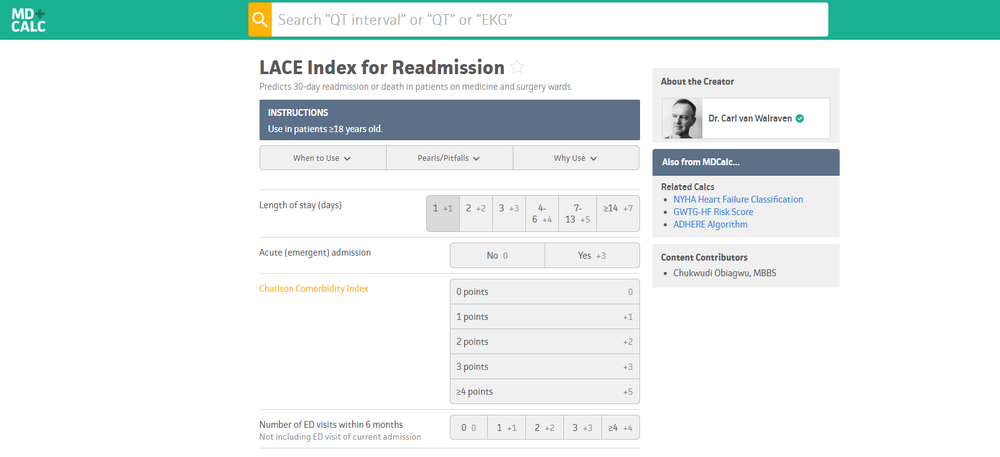Select Charlson 3 points option
Screen dimensions: 1000x457
point(545,366)
